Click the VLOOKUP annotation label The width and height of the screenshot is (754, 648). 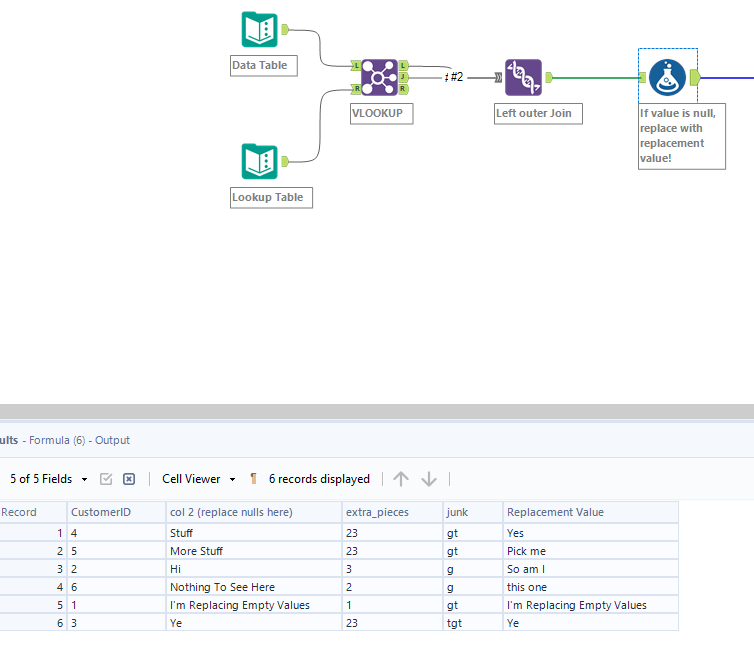pos(381,113)
